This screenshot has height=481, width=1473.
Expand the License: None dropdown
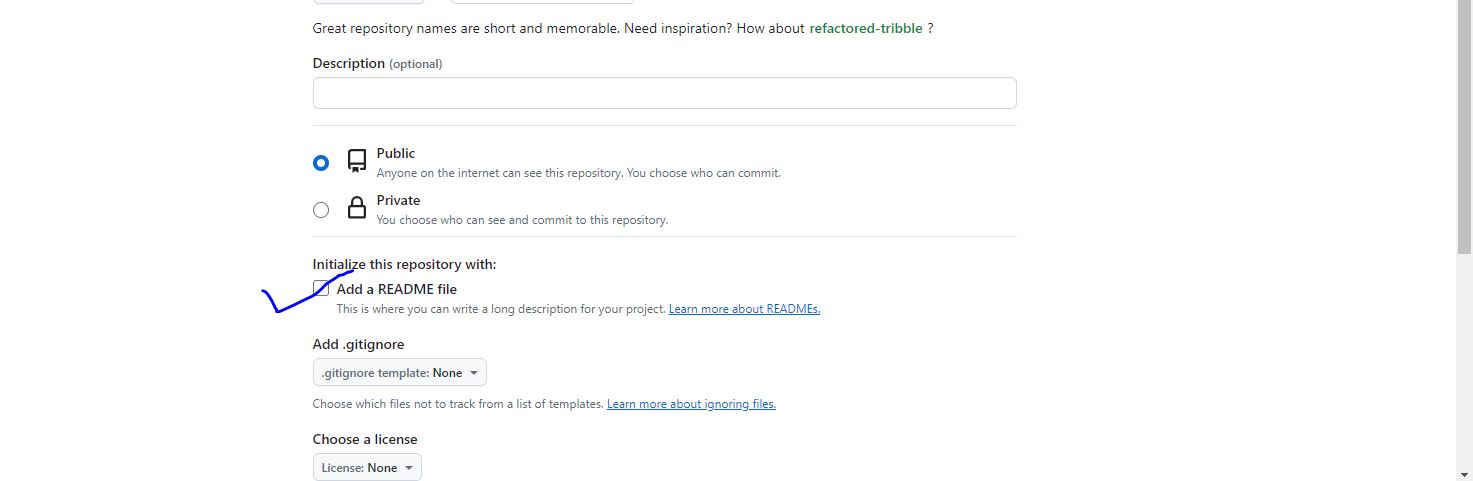click(x=367, y=468)
